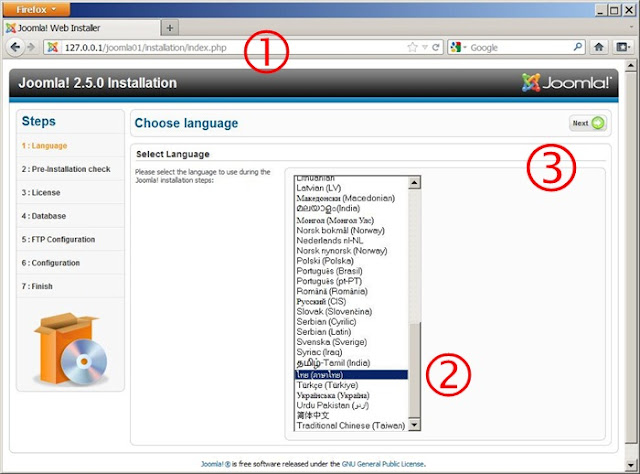Reload the page with the refresh icon
This screenshot has width=640, height=474.
pos(436,47)
